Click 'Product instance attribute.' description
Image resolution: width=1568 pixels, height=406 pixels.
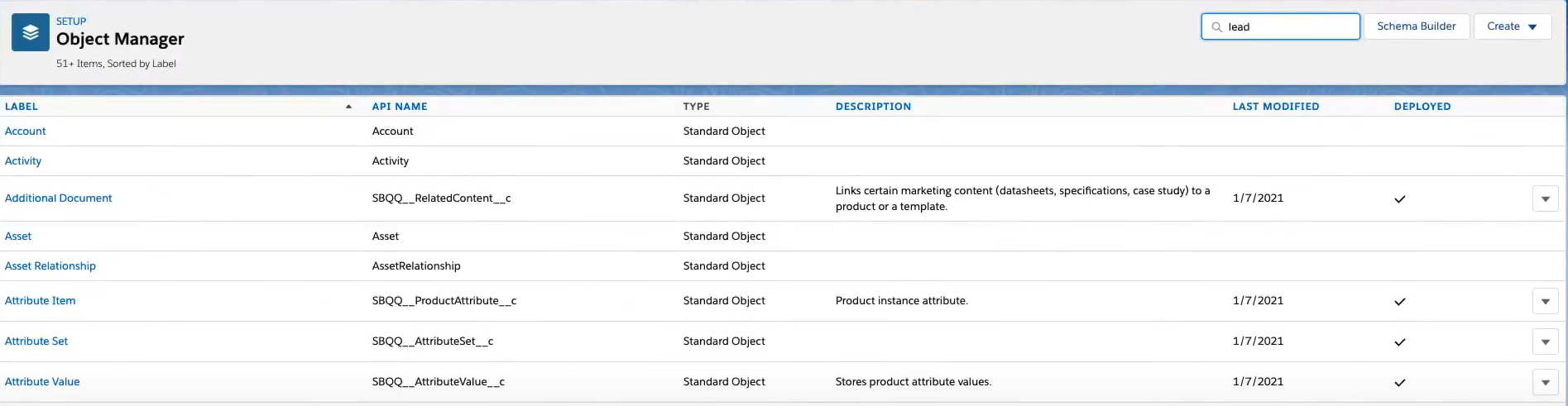pyautogui.click(x=902, y=301)
